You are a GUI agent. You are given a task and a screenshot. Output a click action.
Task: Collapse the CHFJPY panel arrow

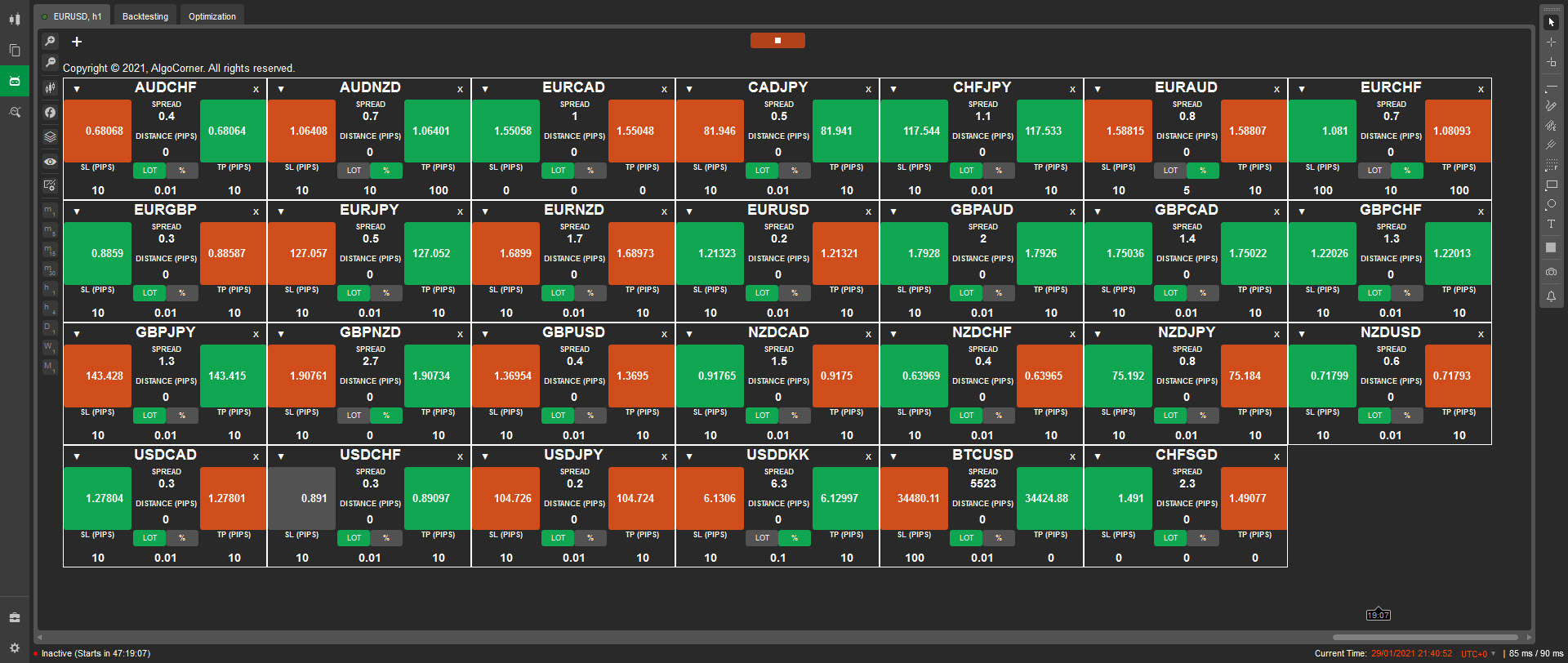(x=893, y=89)
